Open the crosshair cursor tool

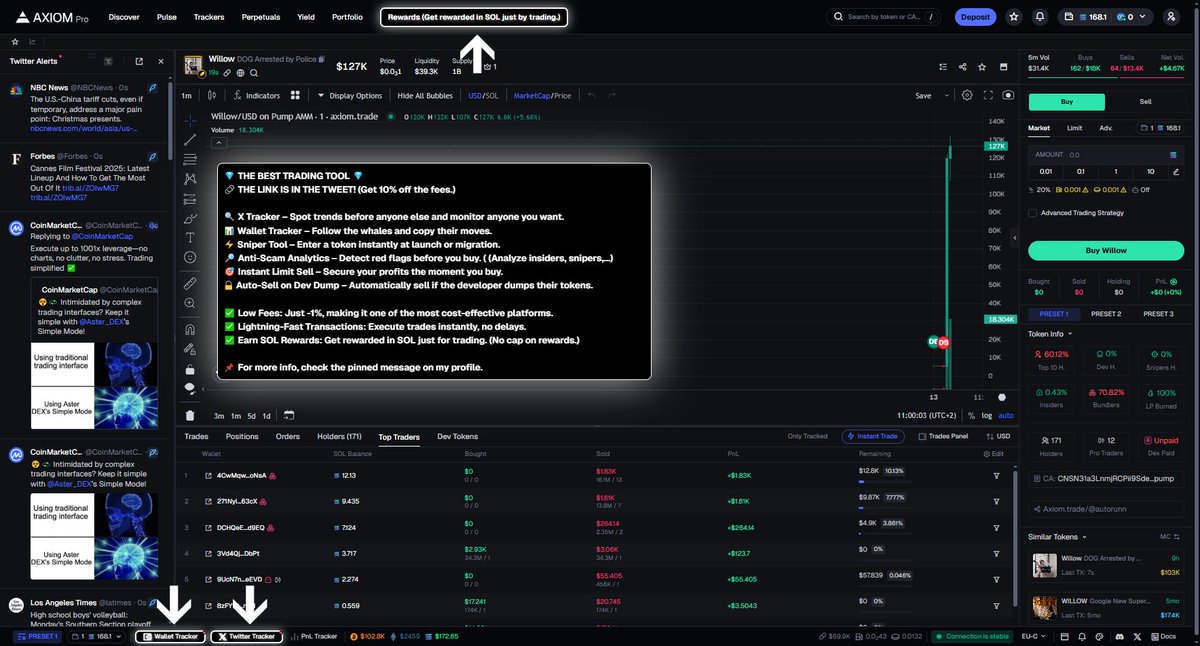tap(190, 119)
